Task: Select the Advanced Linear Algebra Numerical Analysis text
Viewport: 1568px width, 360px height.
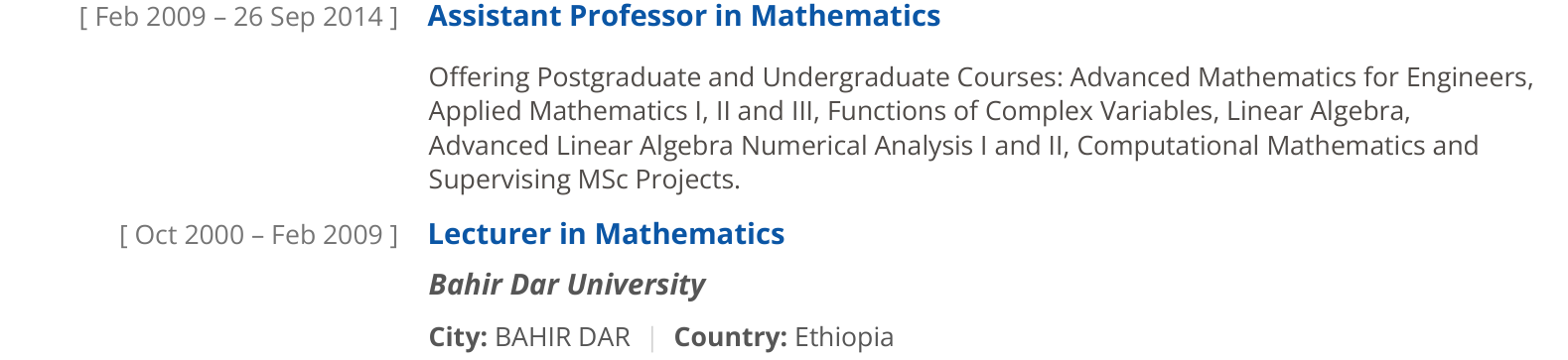Action: [700, 146]
